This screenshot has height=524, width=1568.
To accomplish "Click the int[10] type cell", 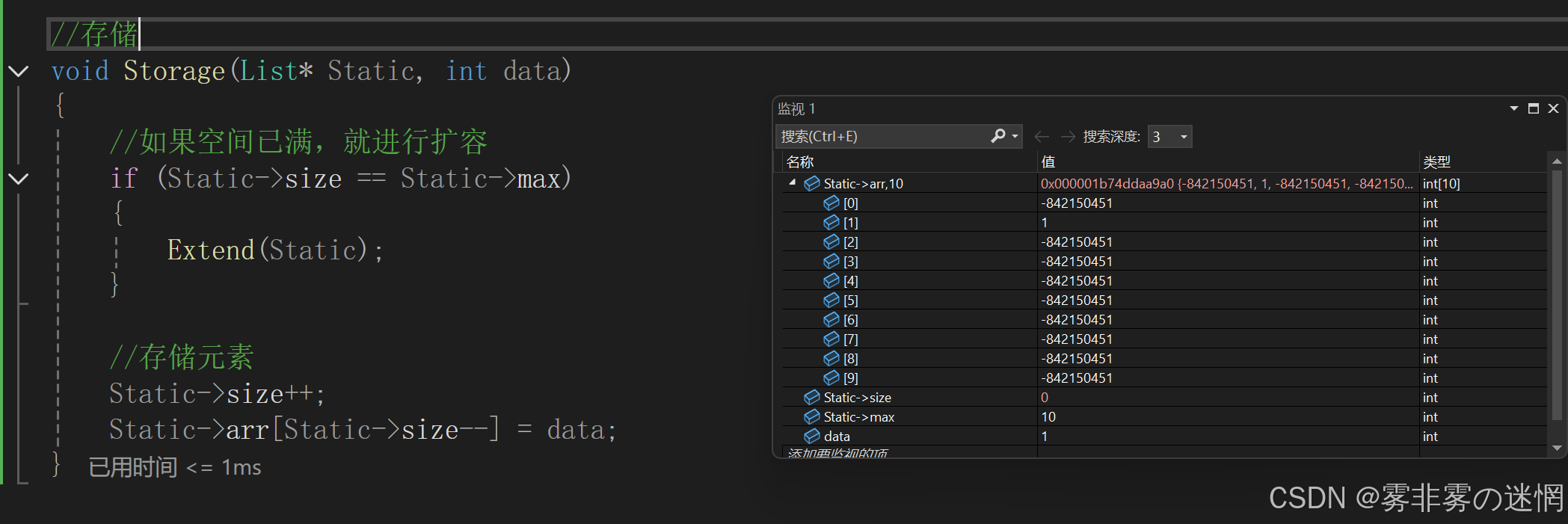I will (1441, 184).
